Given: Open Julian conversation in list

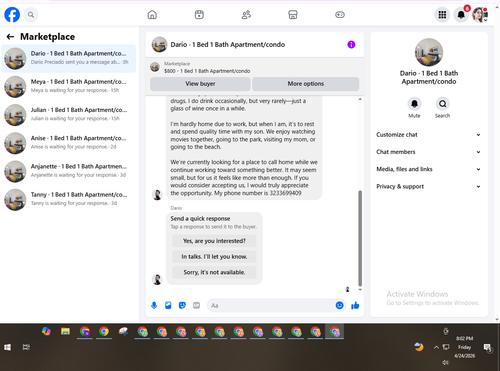Looking at the screenshot, I should tap(69, 115).
